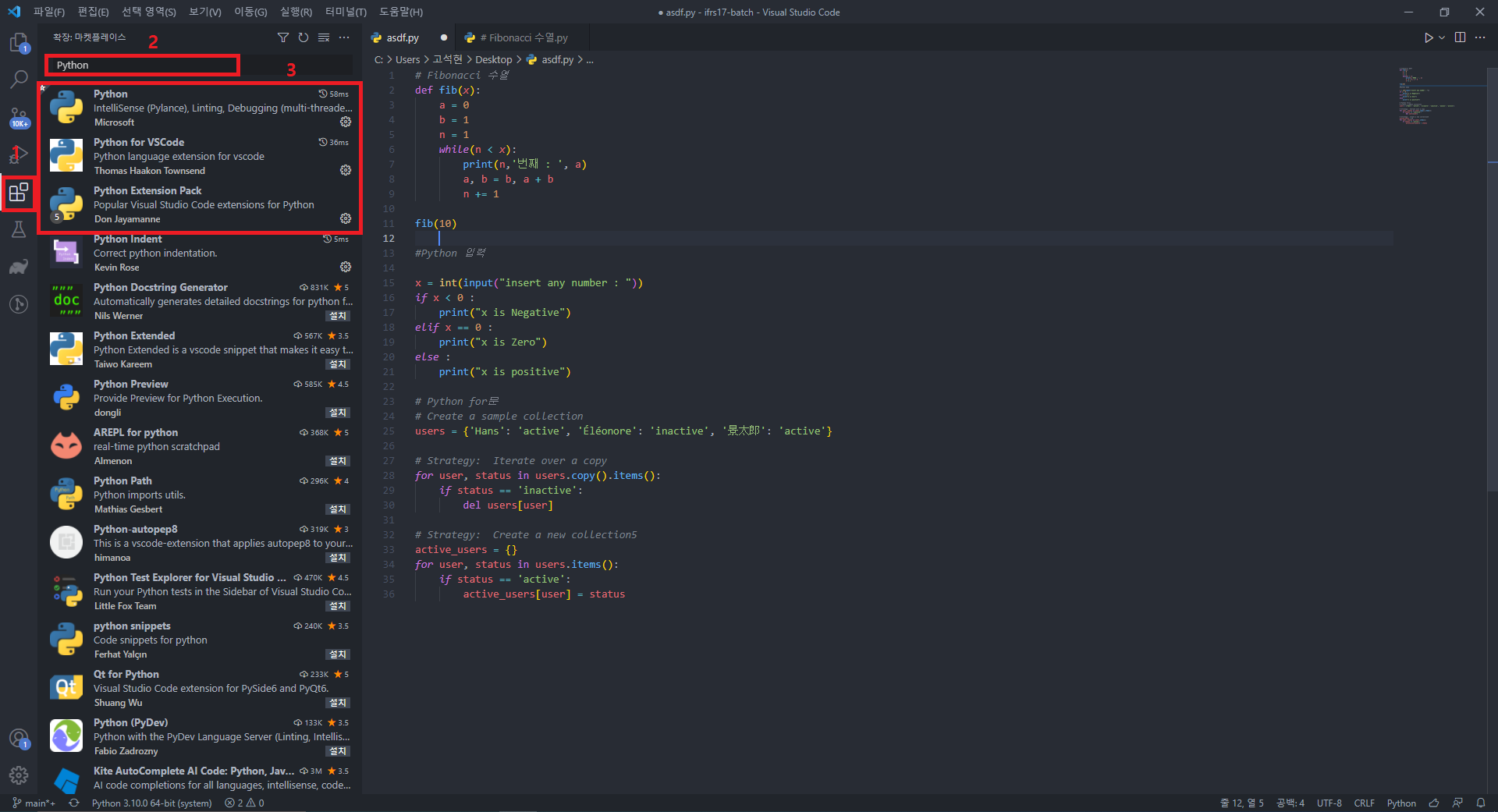Open the Explorer view in activity bar
The width and height of the screenshot is (1498, 812).
19,43
